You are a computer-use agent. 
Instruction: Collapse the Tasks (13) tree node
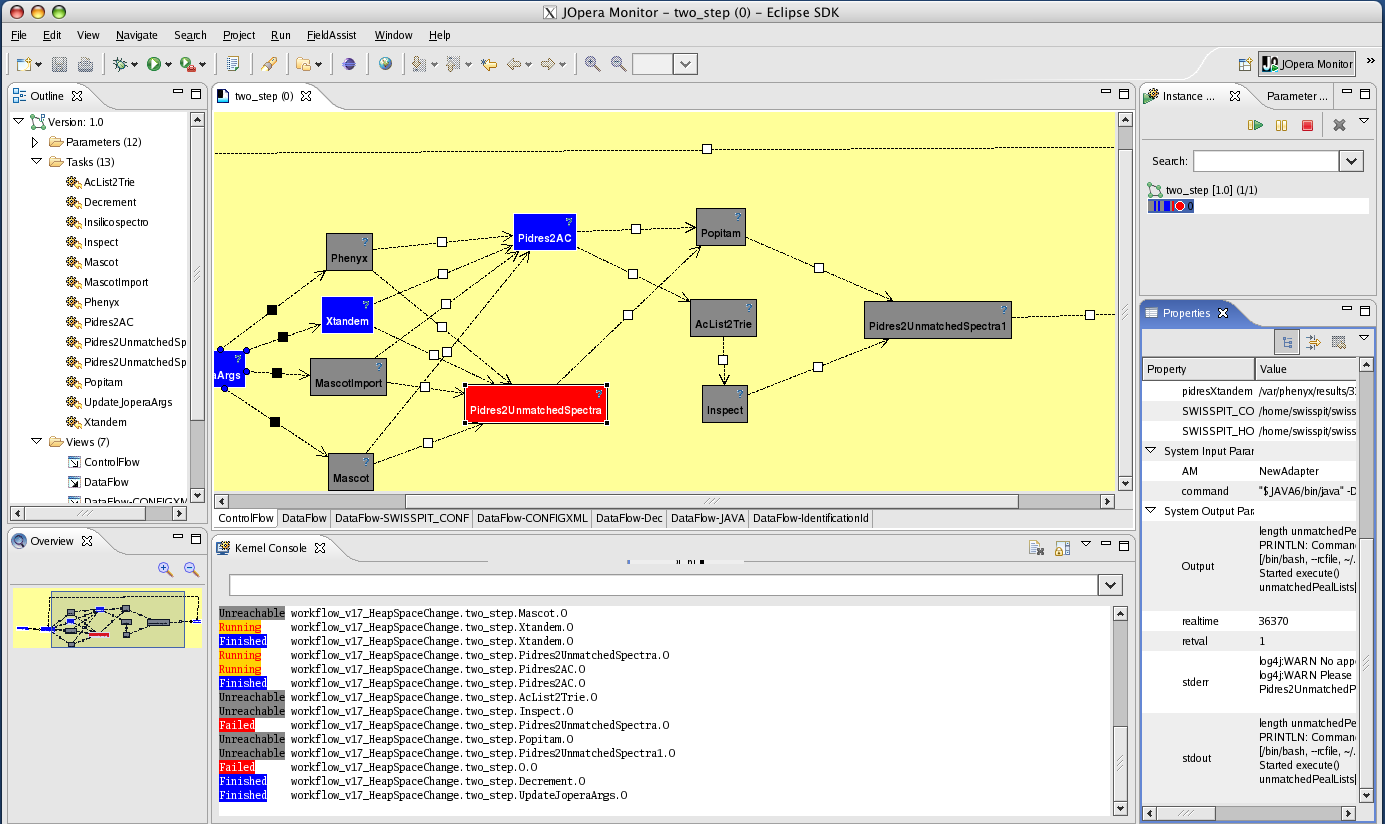coord(35,162)
